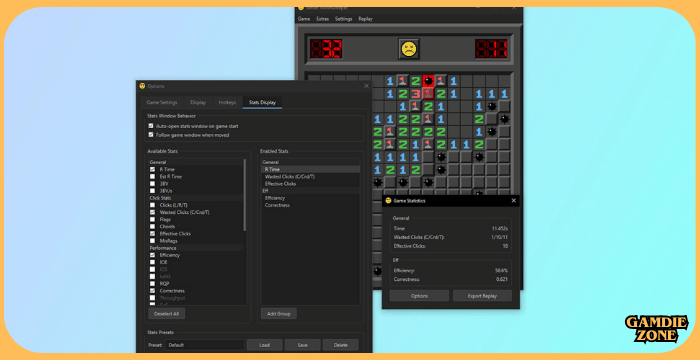The height and width of the screenshot is (360, 700).
Task: Click the Deselect All button
Action: (x=167, y=314)
